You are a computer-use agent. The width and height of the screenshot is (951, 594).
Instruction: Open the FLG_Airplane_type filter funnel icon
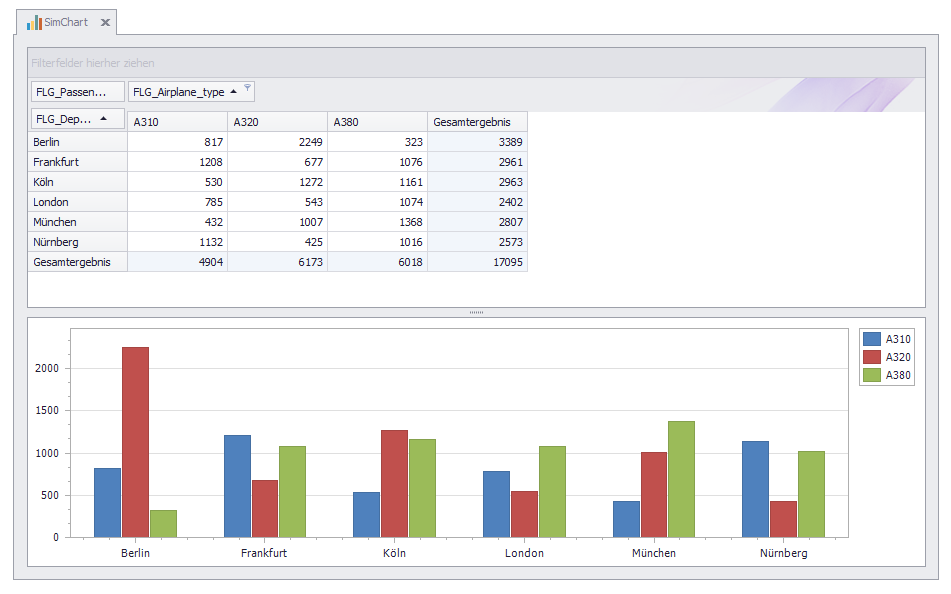[x=247, y=88]
